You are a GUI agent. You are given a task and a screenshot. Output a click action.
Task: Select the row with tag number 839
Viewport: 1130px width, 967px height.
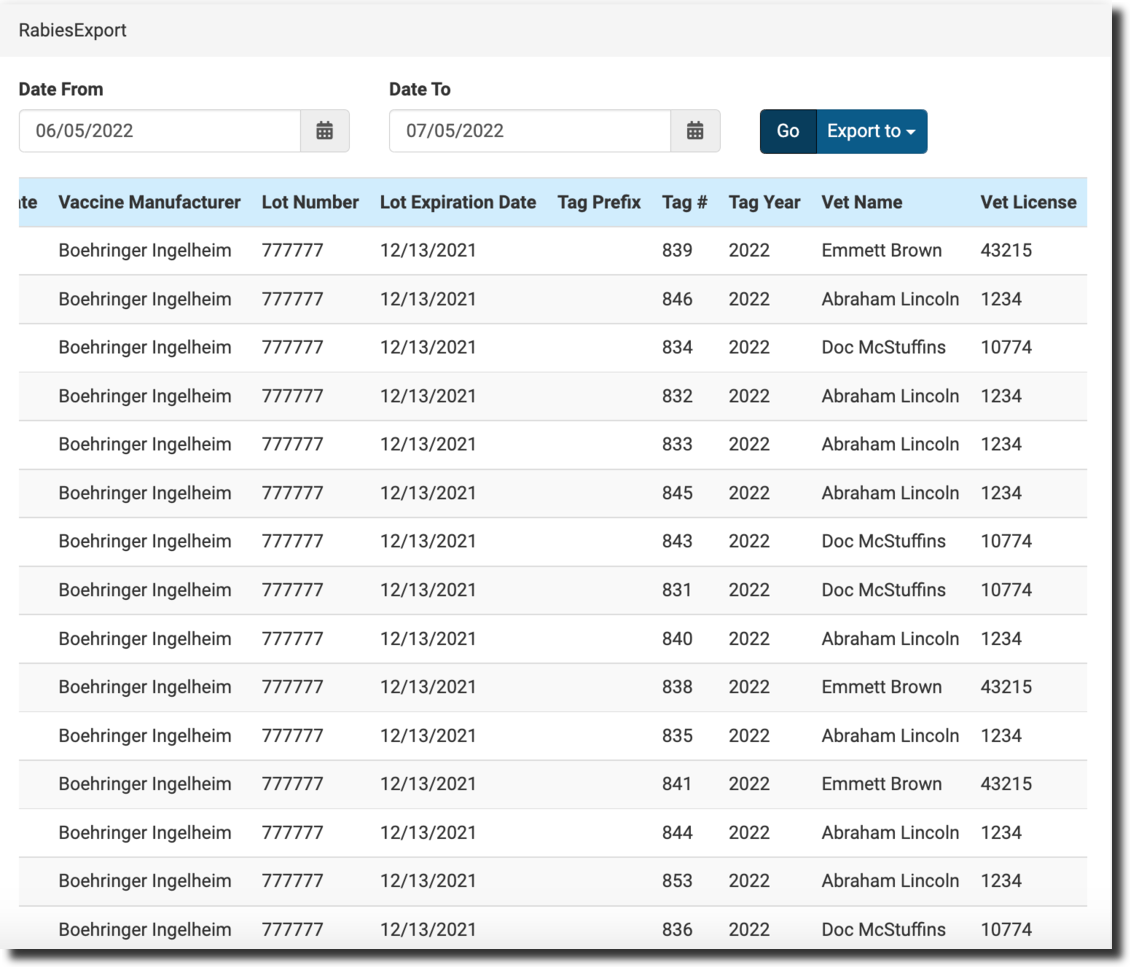(x=677, y=251)
